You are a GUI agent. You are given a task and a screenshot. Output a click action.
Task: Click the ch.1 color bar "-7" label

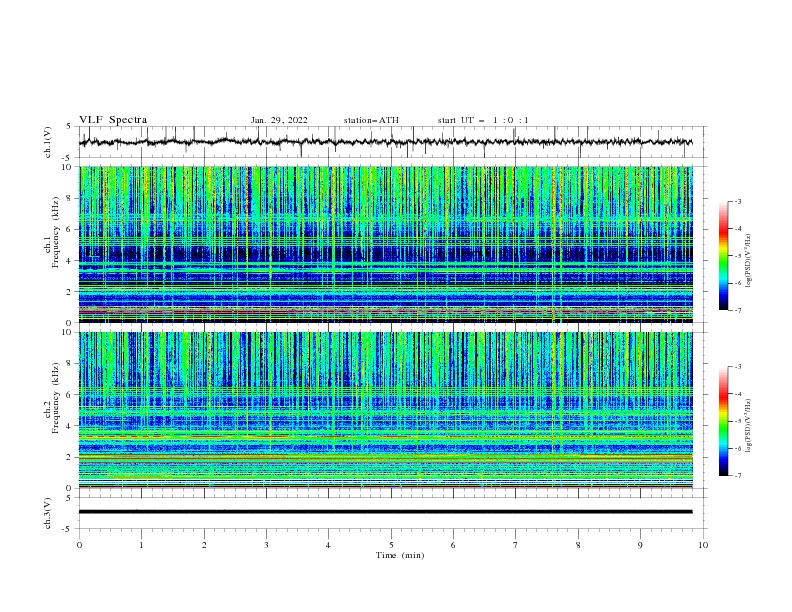(x=737, y=310)
